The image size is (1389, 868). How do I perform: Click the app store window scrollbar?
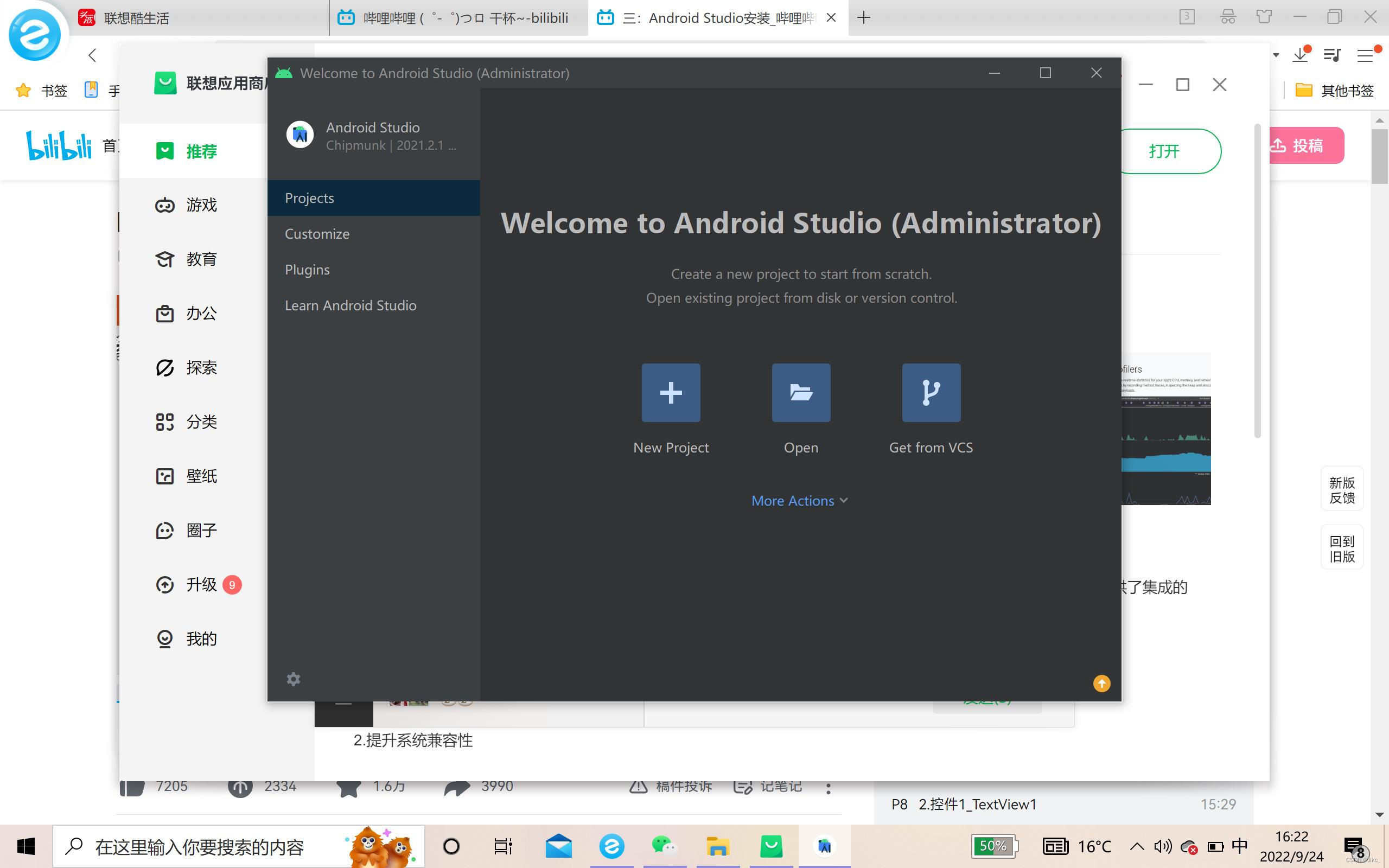coord(1257,282)
